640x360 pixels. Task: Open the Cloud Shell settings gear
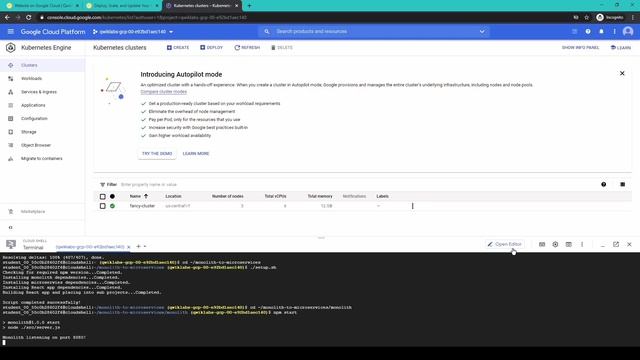pos(555,244)
